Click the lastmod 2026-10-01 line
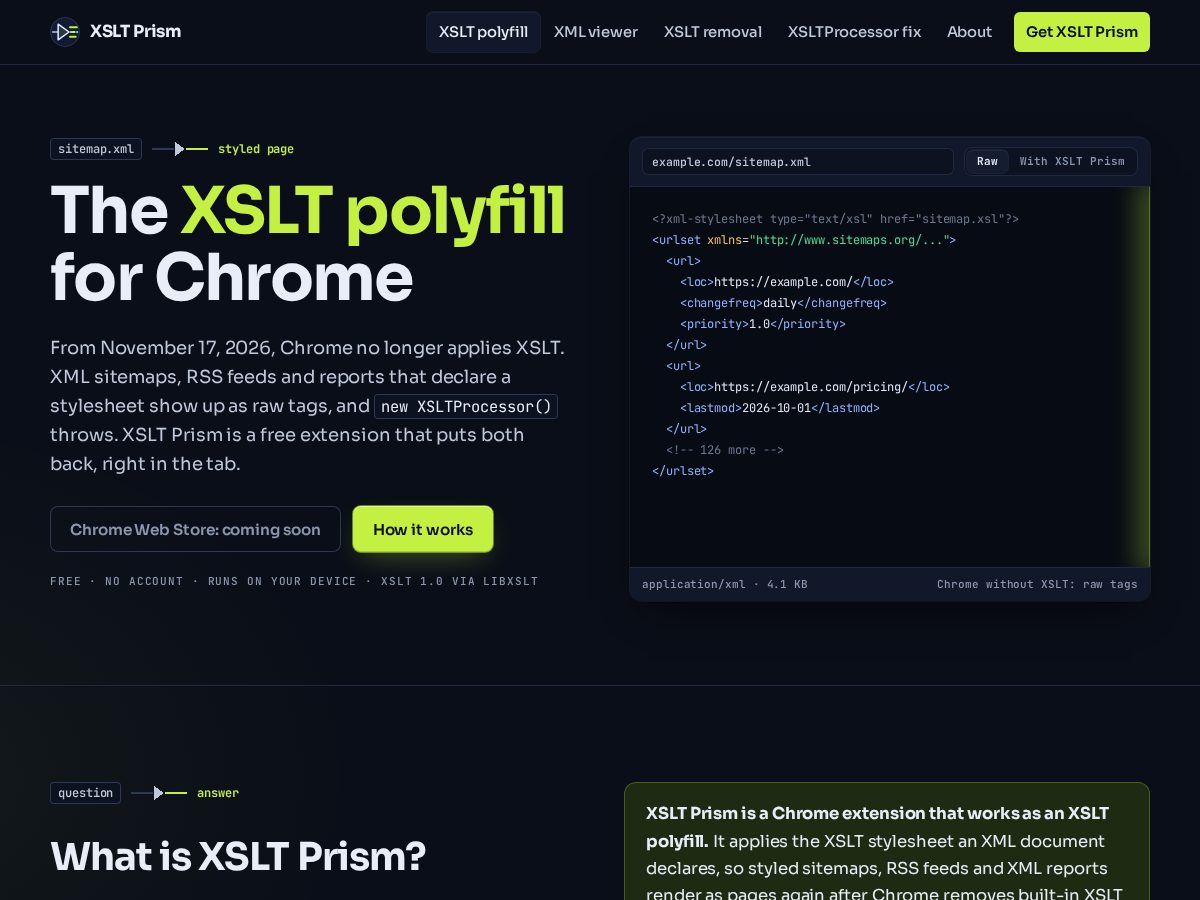 780,408
